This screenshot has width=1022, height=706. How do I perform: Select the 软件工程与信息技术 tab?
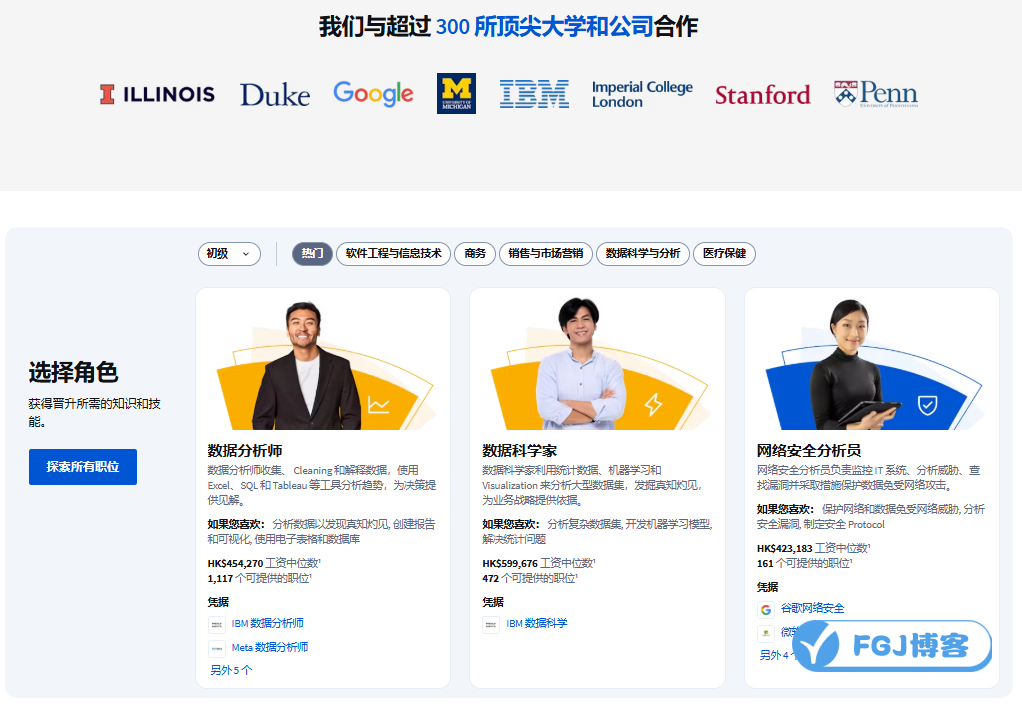[x=394, y=254]
